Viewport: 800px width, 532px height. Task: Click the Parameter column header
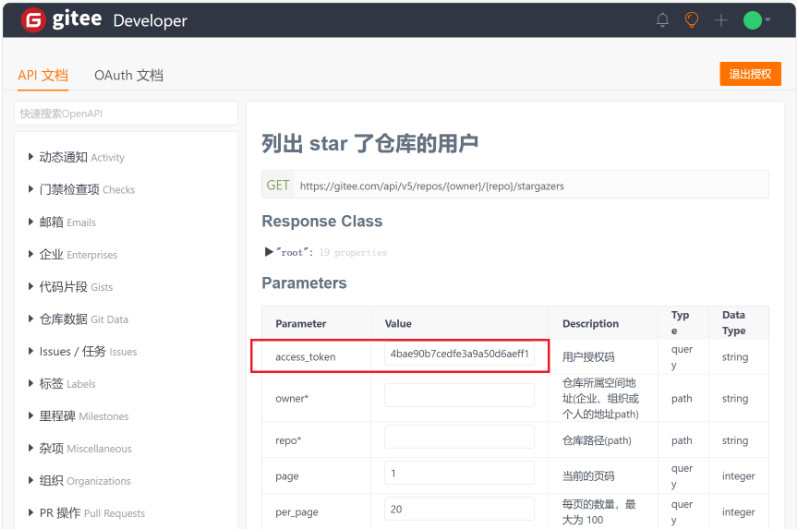[x=301, y=323]
